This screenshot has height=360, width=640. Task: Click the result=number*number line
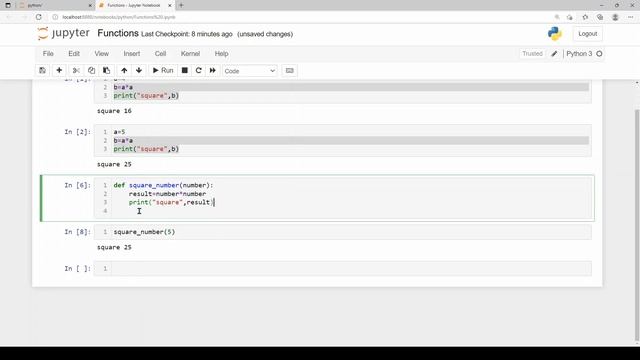tap(167, 194)
